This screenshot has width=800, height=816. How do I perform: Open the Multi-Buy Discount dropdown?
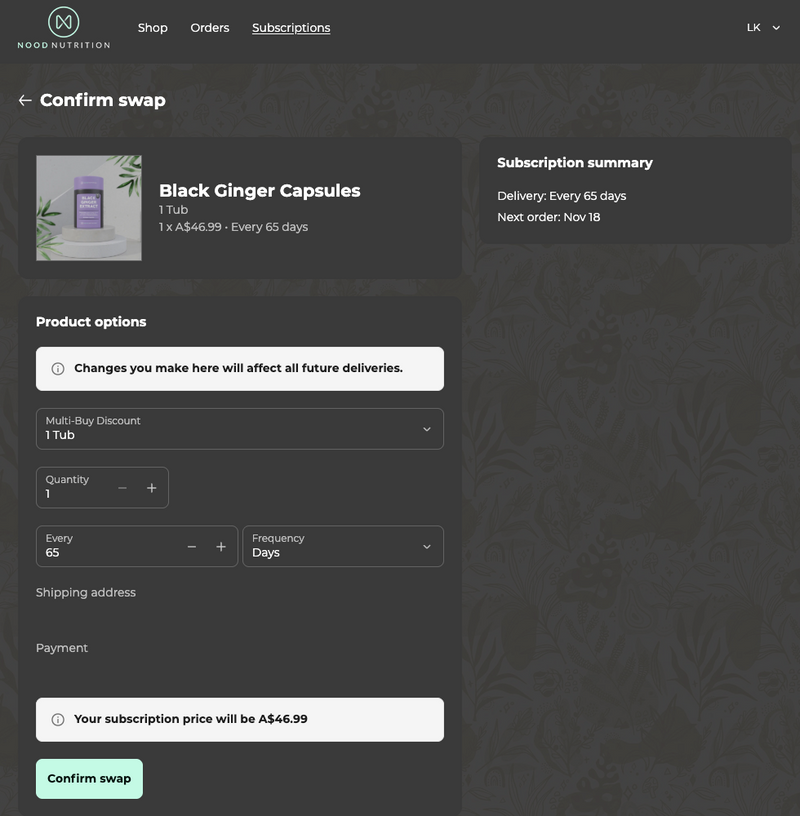click(x=240, y=429)
